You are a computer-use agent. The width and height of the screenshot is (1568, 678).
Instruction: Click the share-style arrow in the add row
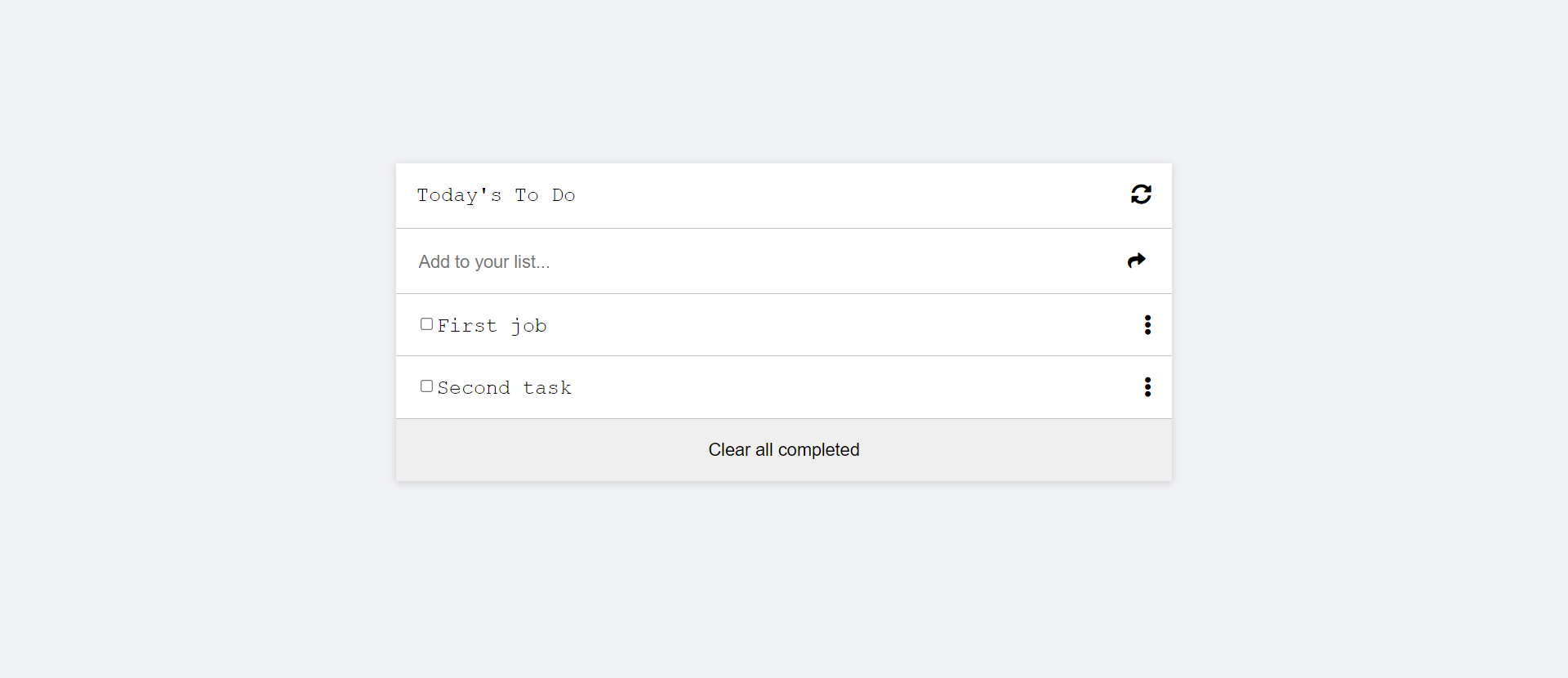tap(1137, 261)
